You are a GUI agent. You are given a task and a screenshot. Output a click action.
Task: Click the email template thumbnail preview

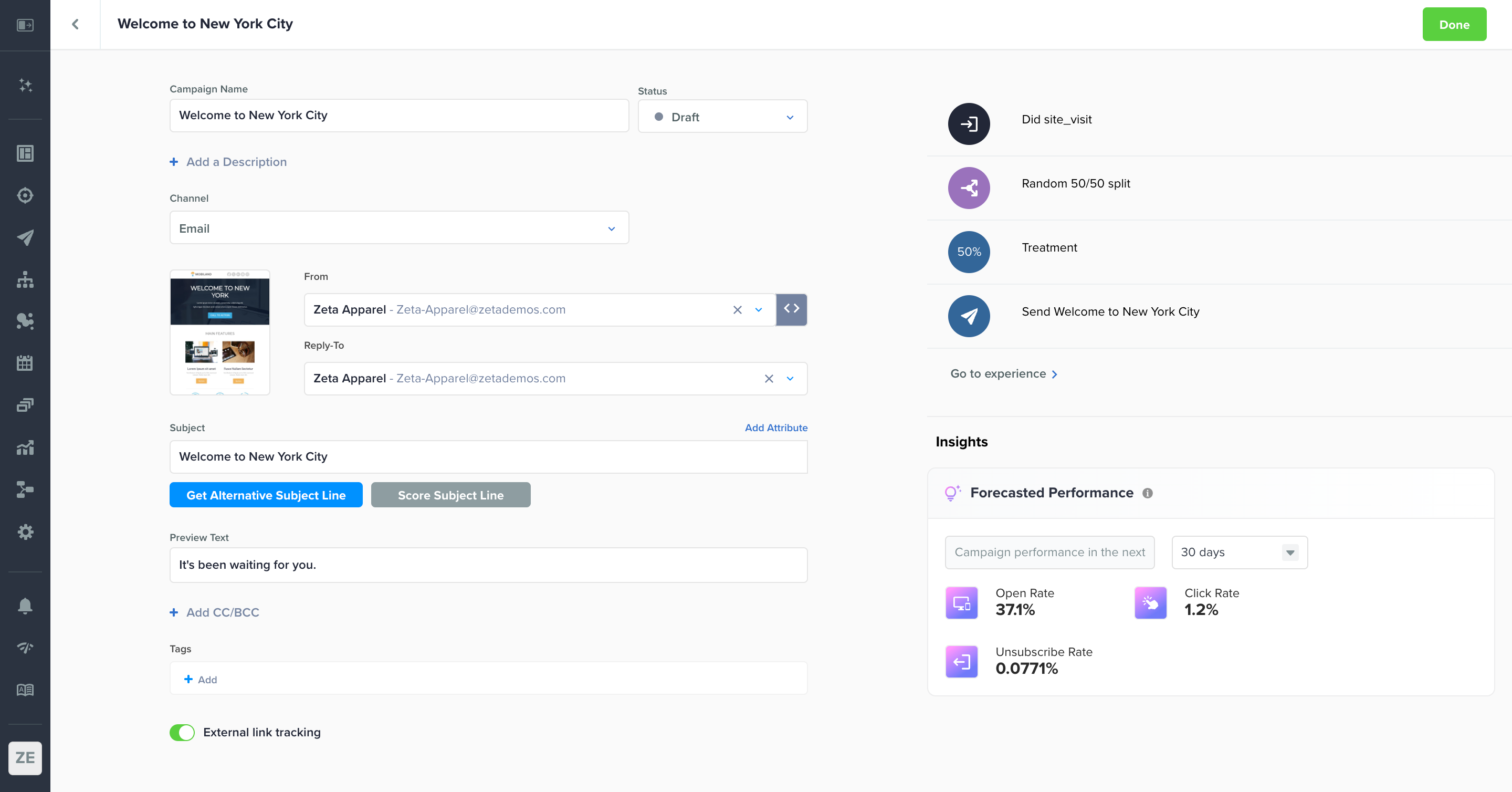click(x=220, y=332)
